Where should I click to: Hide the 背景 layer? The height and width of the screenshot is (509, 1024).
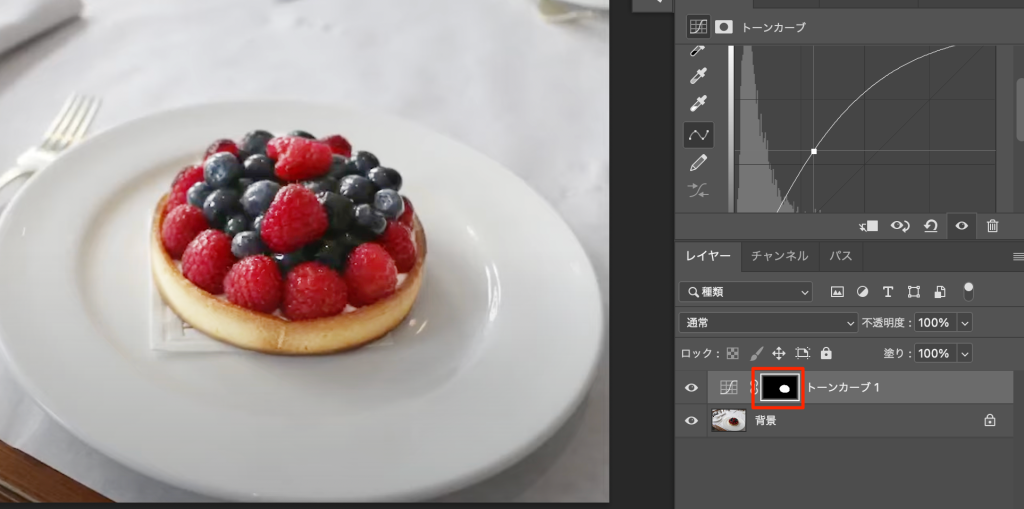691,421
